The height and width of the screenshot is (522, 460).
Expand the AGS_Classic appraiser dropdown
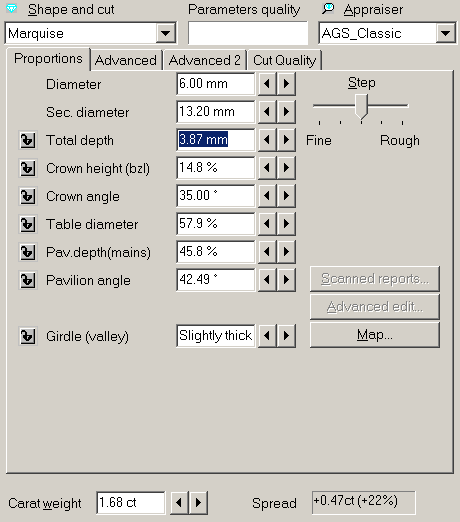(445, 33)
